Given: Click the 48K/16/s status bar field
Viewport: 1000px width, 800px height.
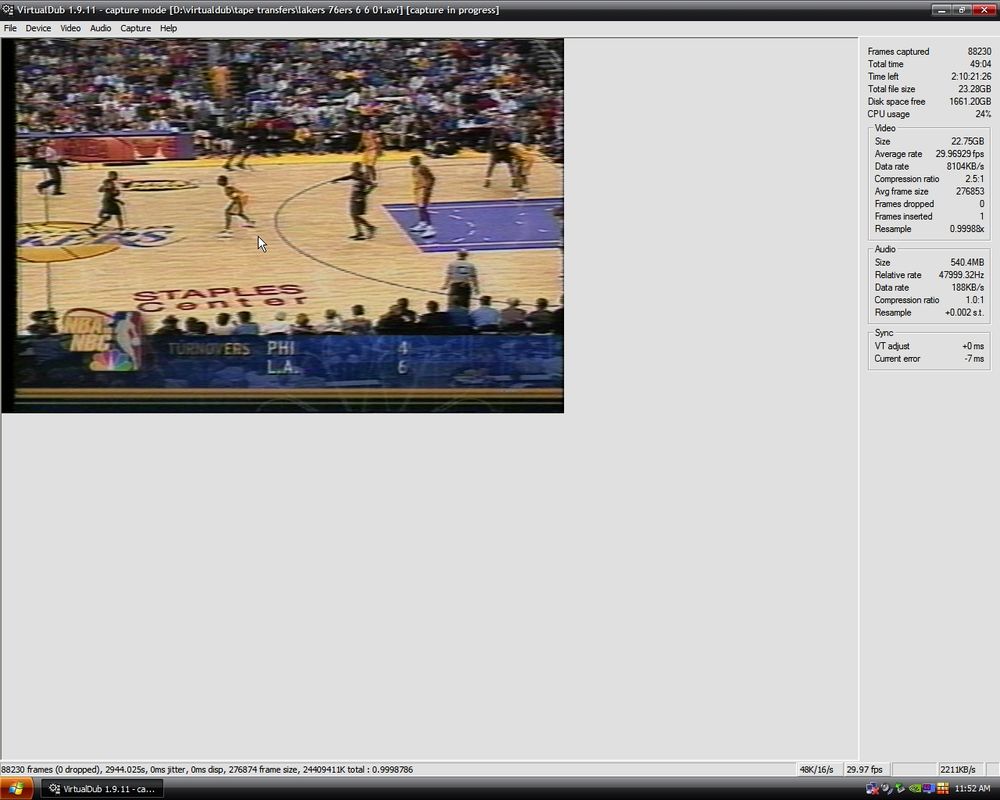Looking at the screenshot, I should point(818,769).
